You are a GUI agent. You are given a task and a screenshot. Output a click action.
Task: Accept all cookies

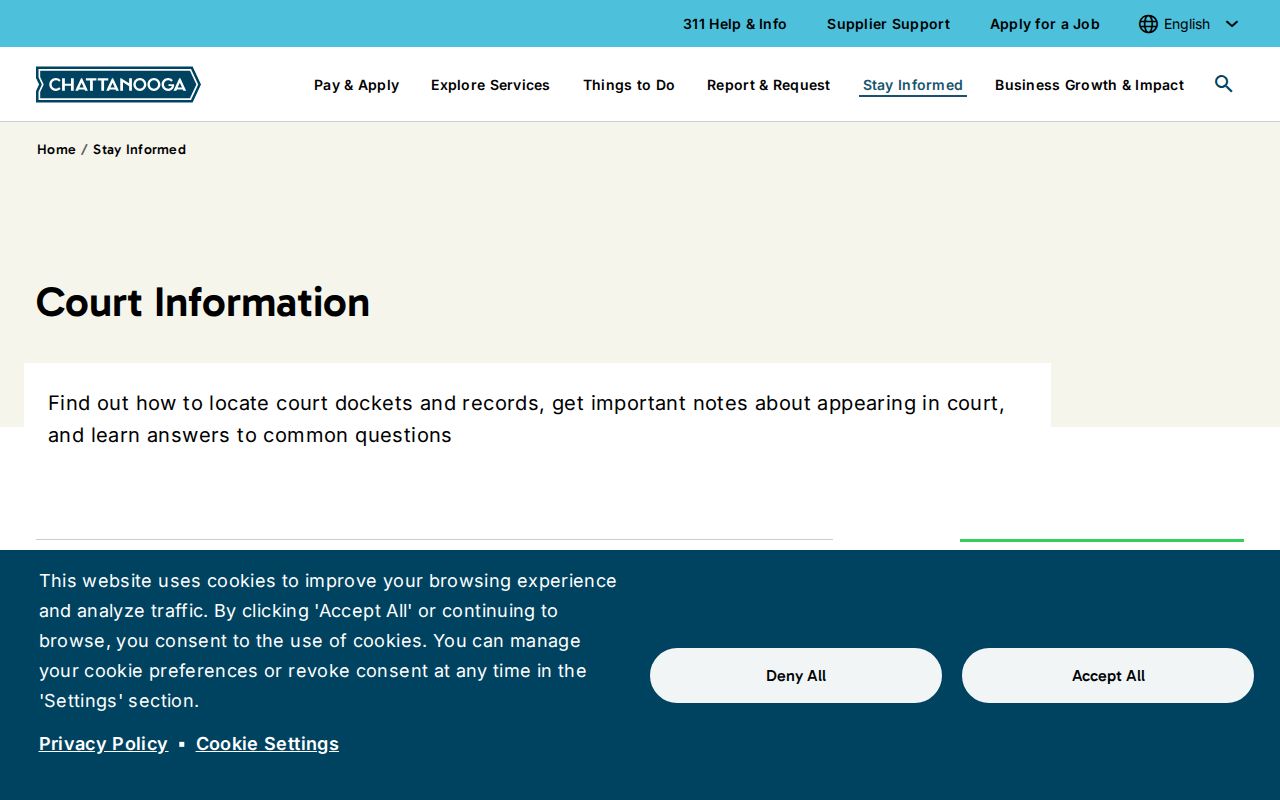point(1108,676)
